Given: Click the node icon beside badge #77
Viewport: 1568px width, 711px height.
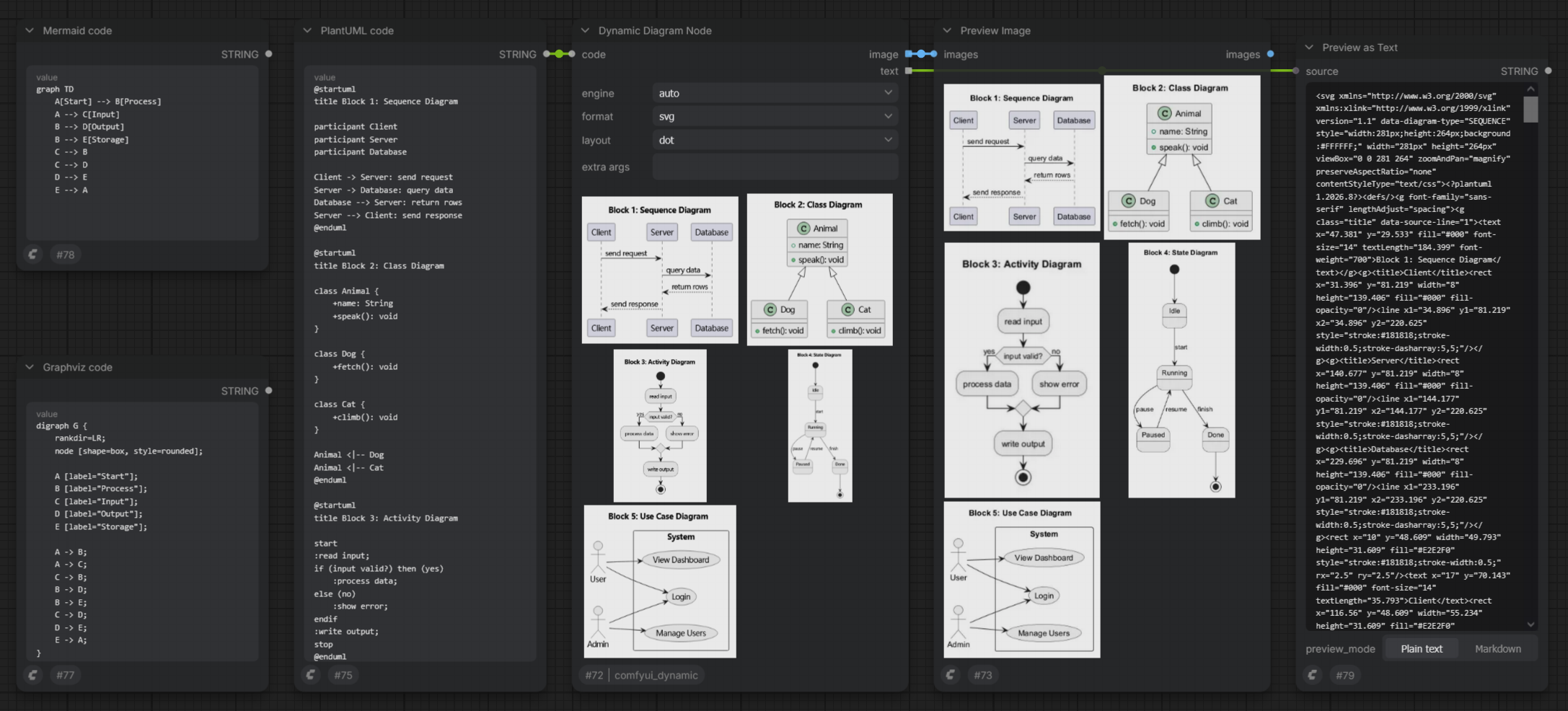Looking at the screenshot, I should tap(33, 675).
